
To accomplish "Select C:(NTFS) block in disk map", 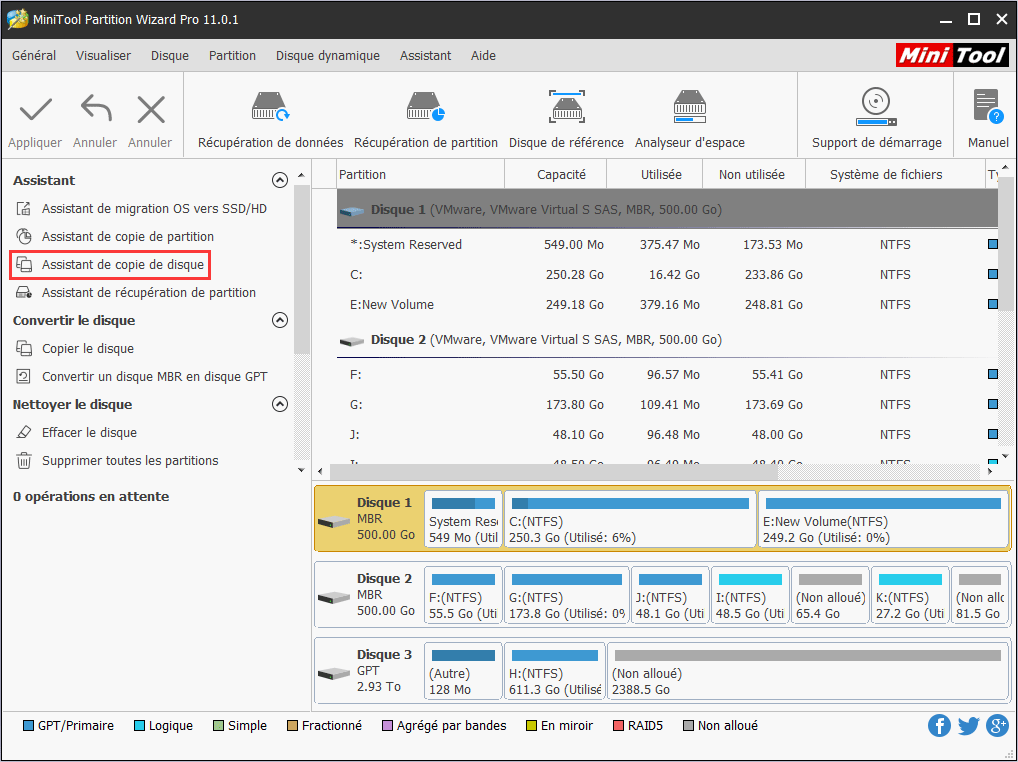I will click(x=630, y=519).
